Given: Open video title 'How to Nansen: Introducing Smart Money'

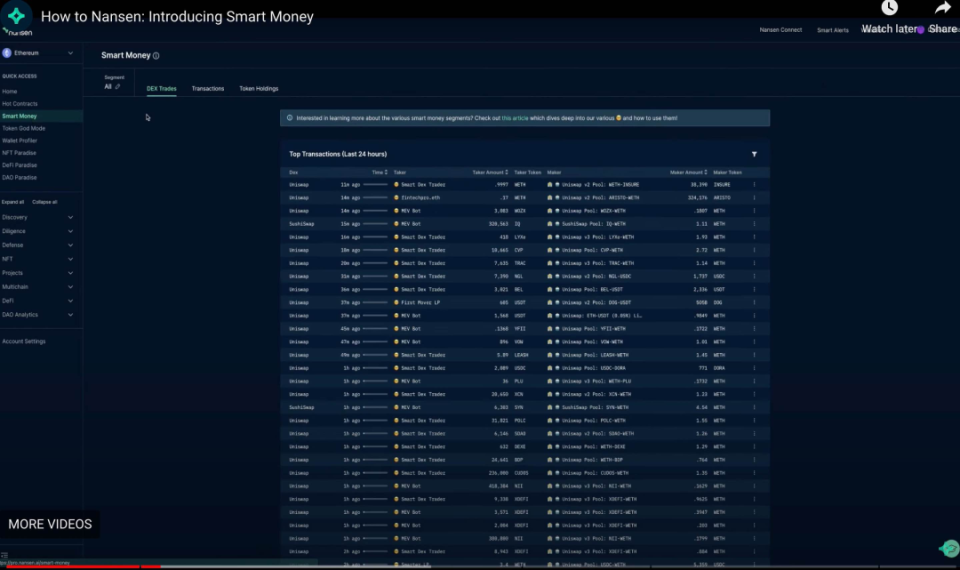Looking at the screenshot, I should (x=177, y=17).
